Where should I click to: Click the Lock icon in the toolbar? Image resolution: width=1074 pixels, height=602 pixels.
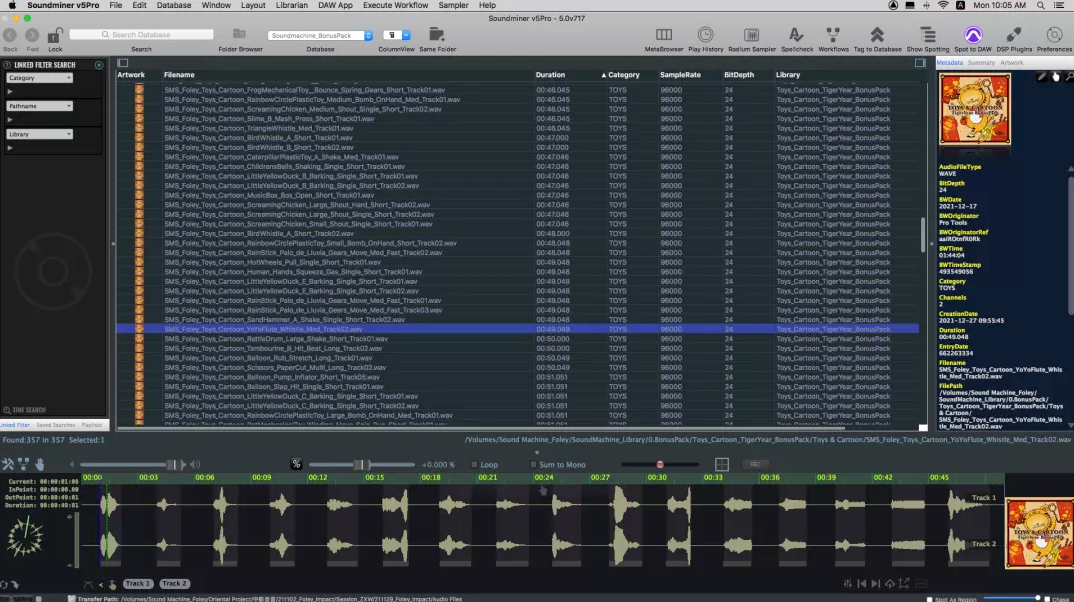click(55, 35)
